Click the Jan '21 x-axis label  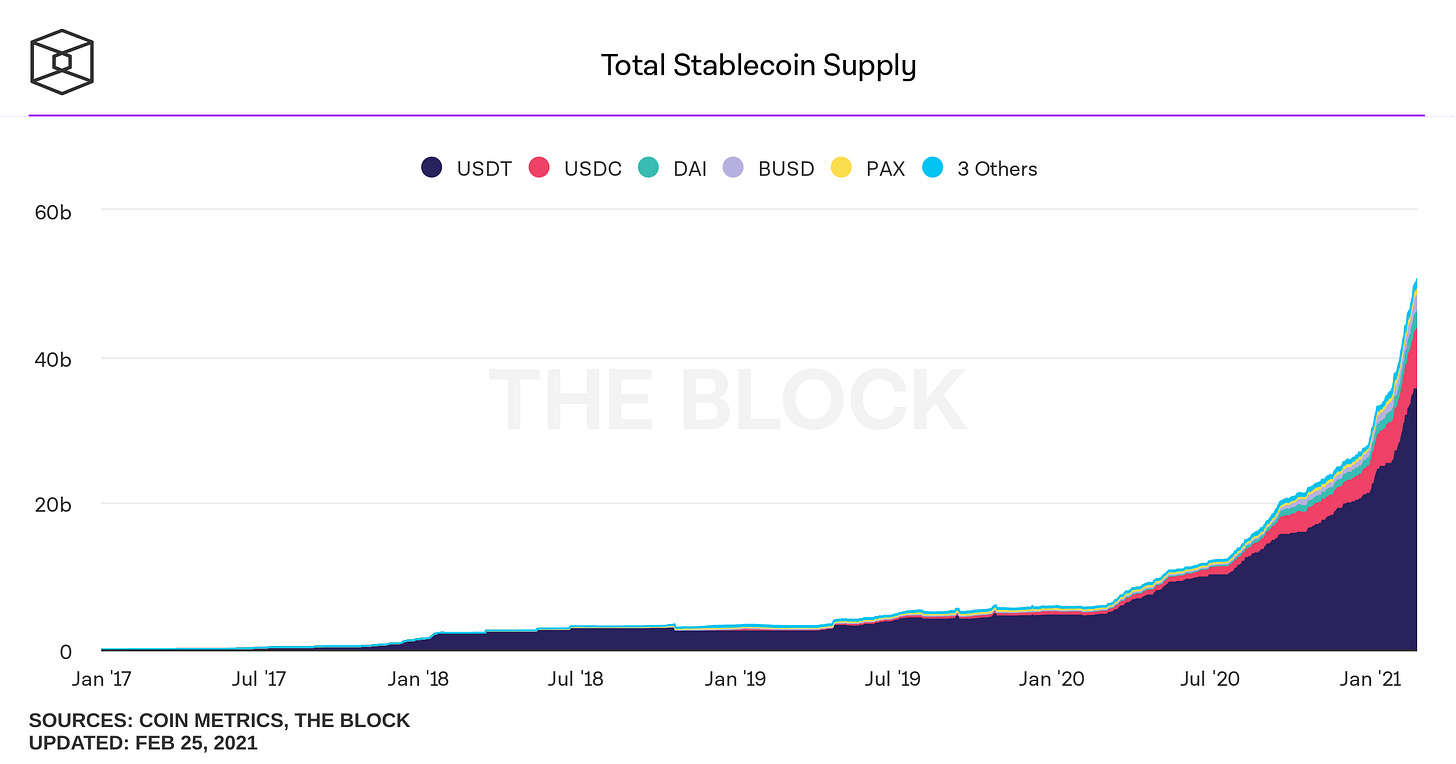(1369, 680)
